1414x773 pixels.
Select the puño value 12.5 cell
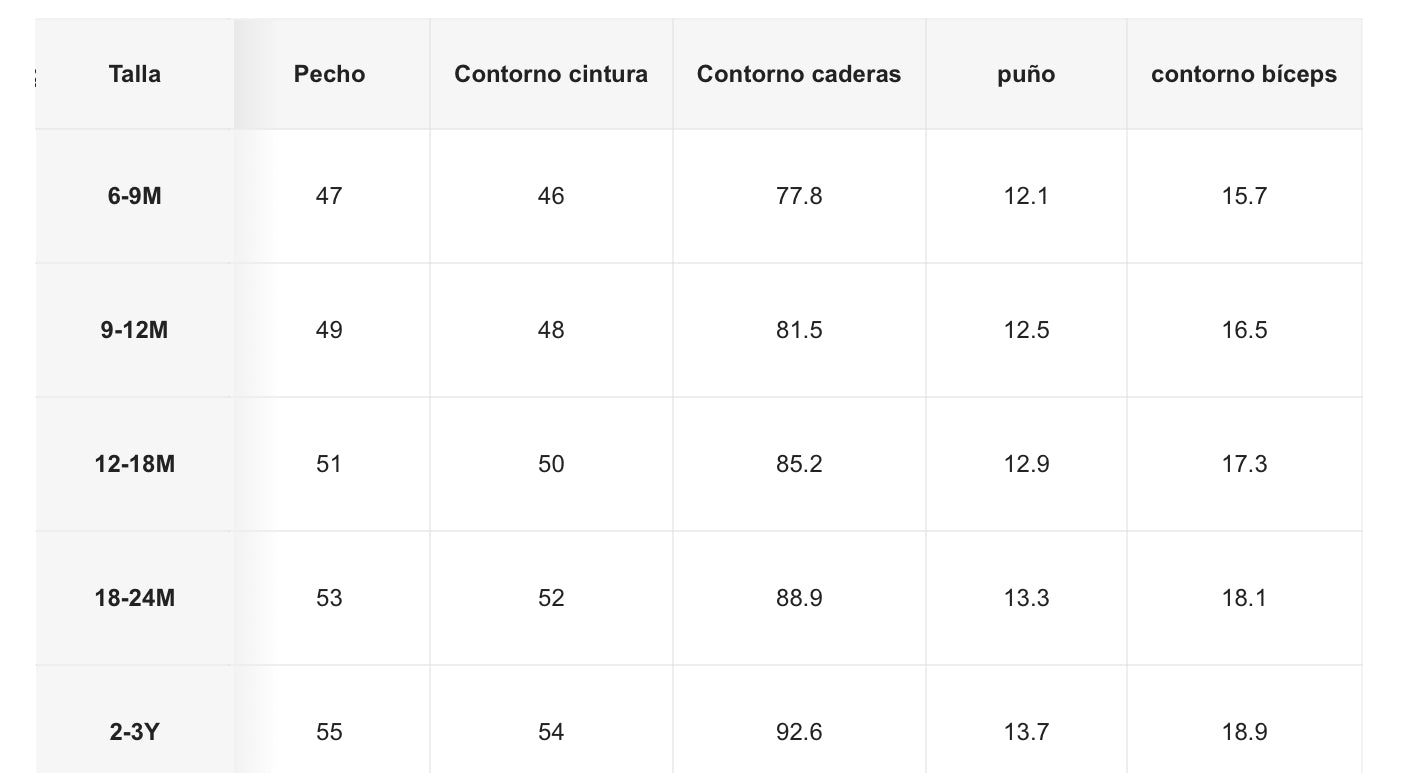1026,330
